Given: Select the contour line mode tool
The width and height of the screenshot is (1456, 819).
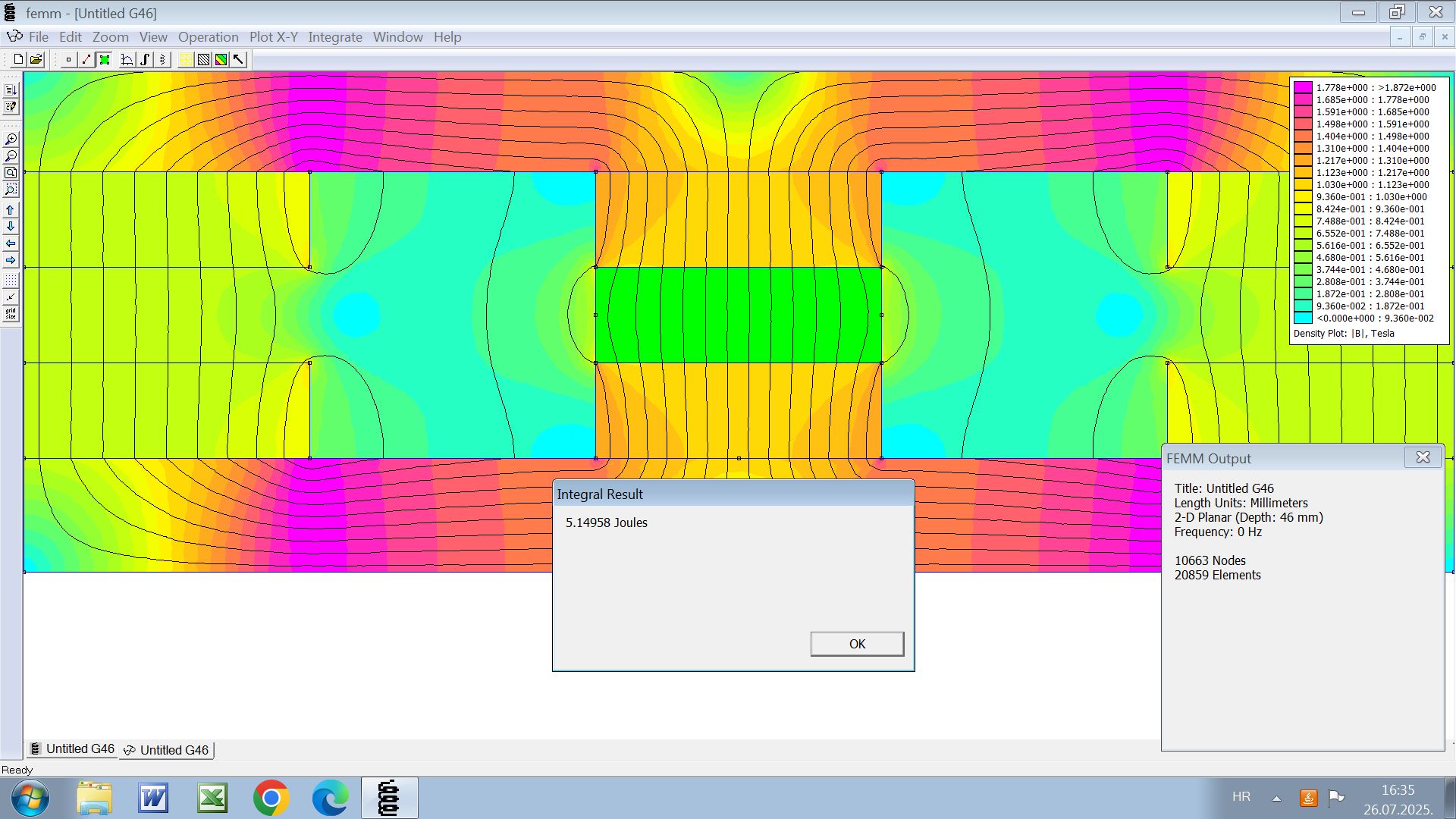Looking at the screenshot, I should click(x=86, y=60).
